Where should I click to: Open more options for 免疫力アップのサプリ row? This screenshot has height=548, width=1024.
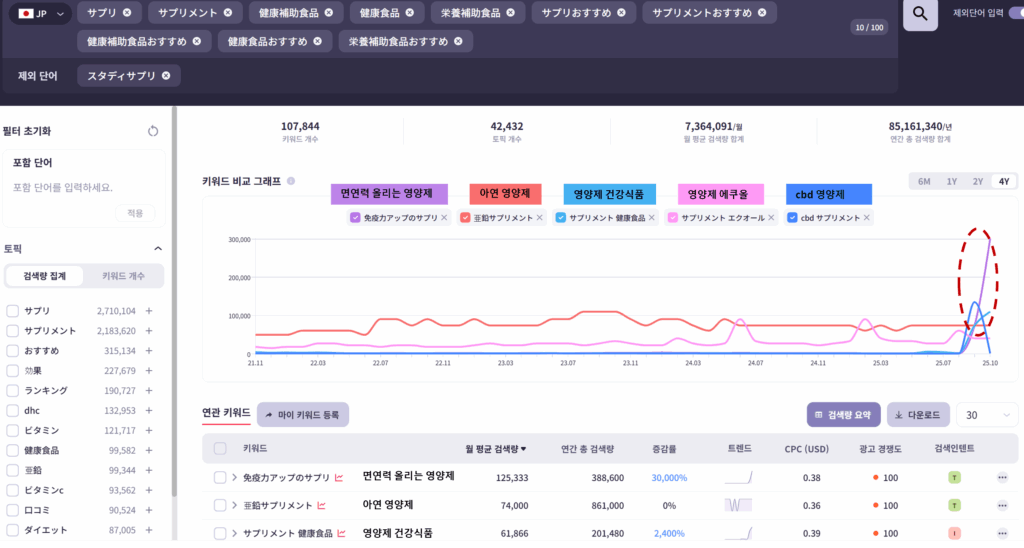[1002, 477]
